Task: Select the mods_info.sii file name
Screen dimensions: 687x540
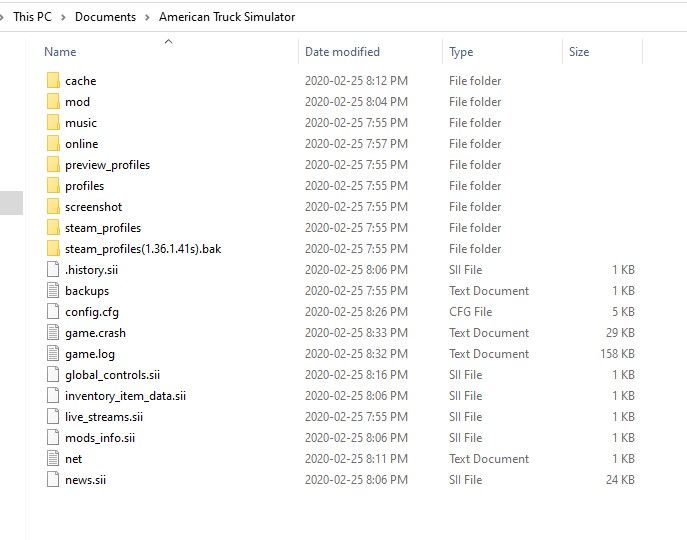Action: (x=100, y=438)
